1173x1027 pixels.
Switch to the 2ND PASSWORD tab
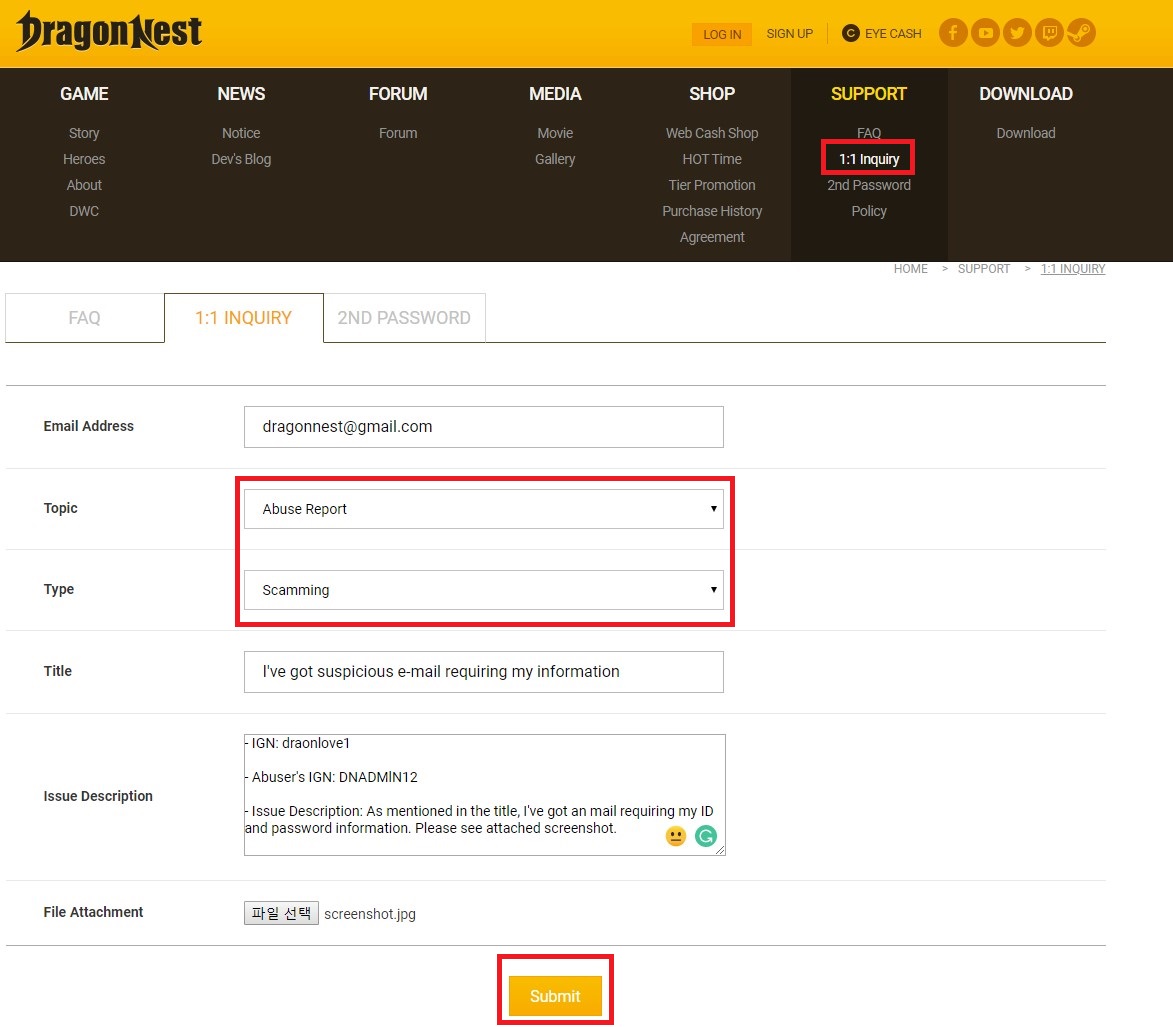click(404, 318)
